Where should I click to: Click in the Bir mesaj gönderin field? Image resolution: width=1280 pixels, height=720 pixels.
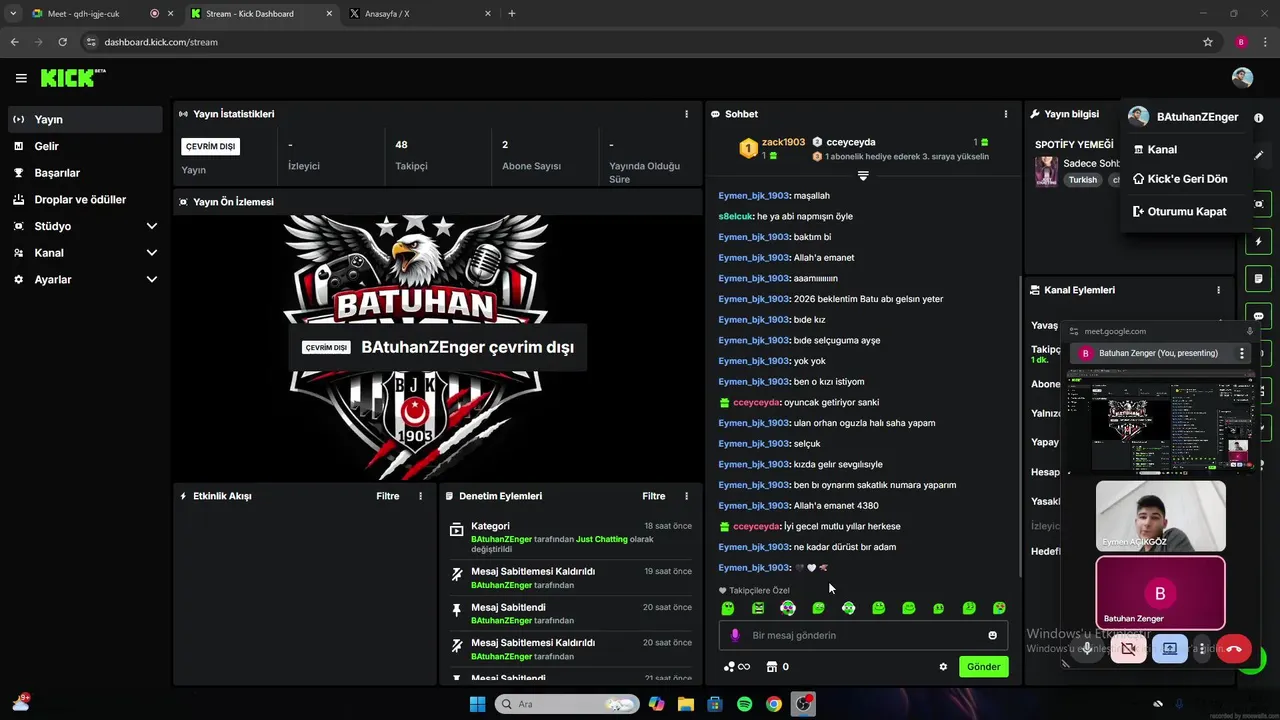pos(864,635)
